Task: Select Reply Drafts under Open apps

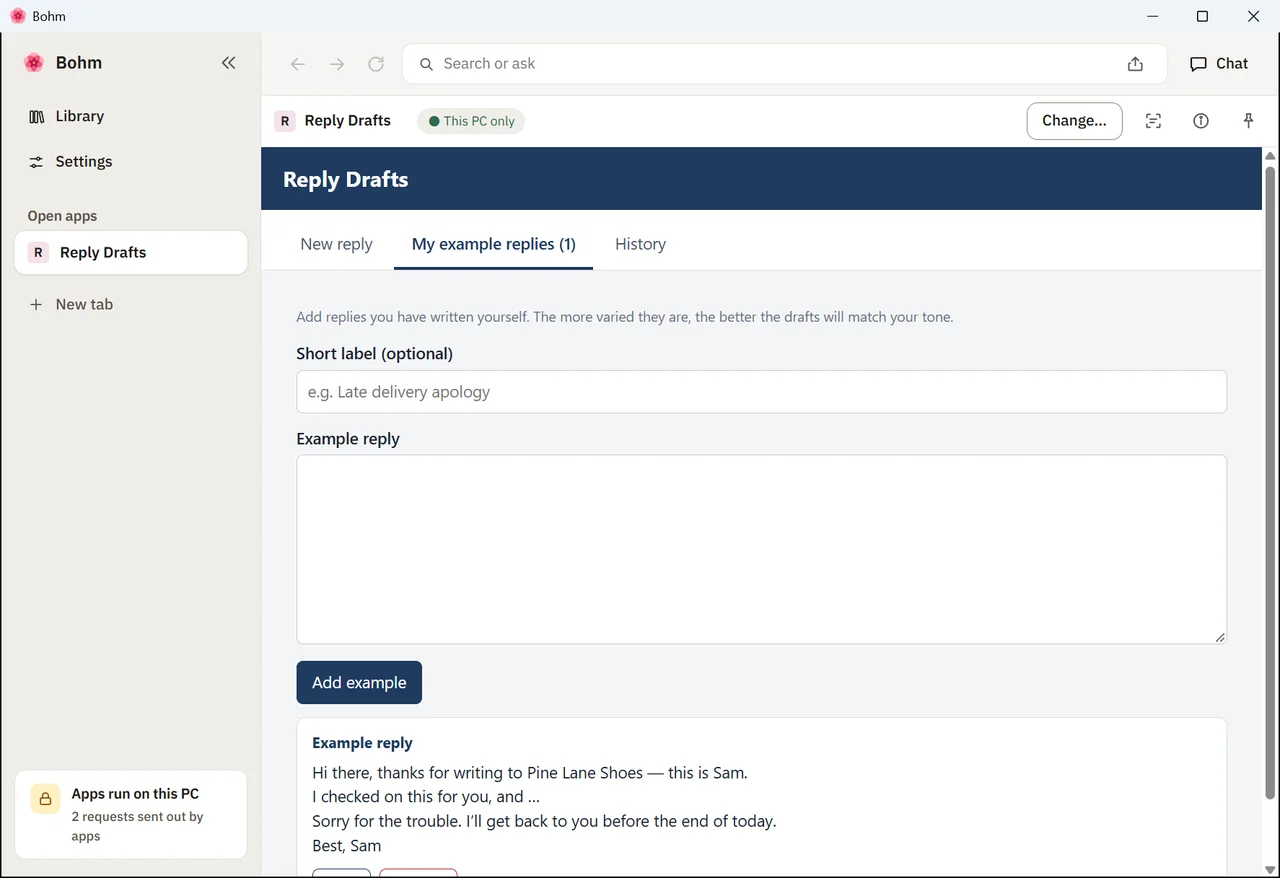Action: click(131, 253)
